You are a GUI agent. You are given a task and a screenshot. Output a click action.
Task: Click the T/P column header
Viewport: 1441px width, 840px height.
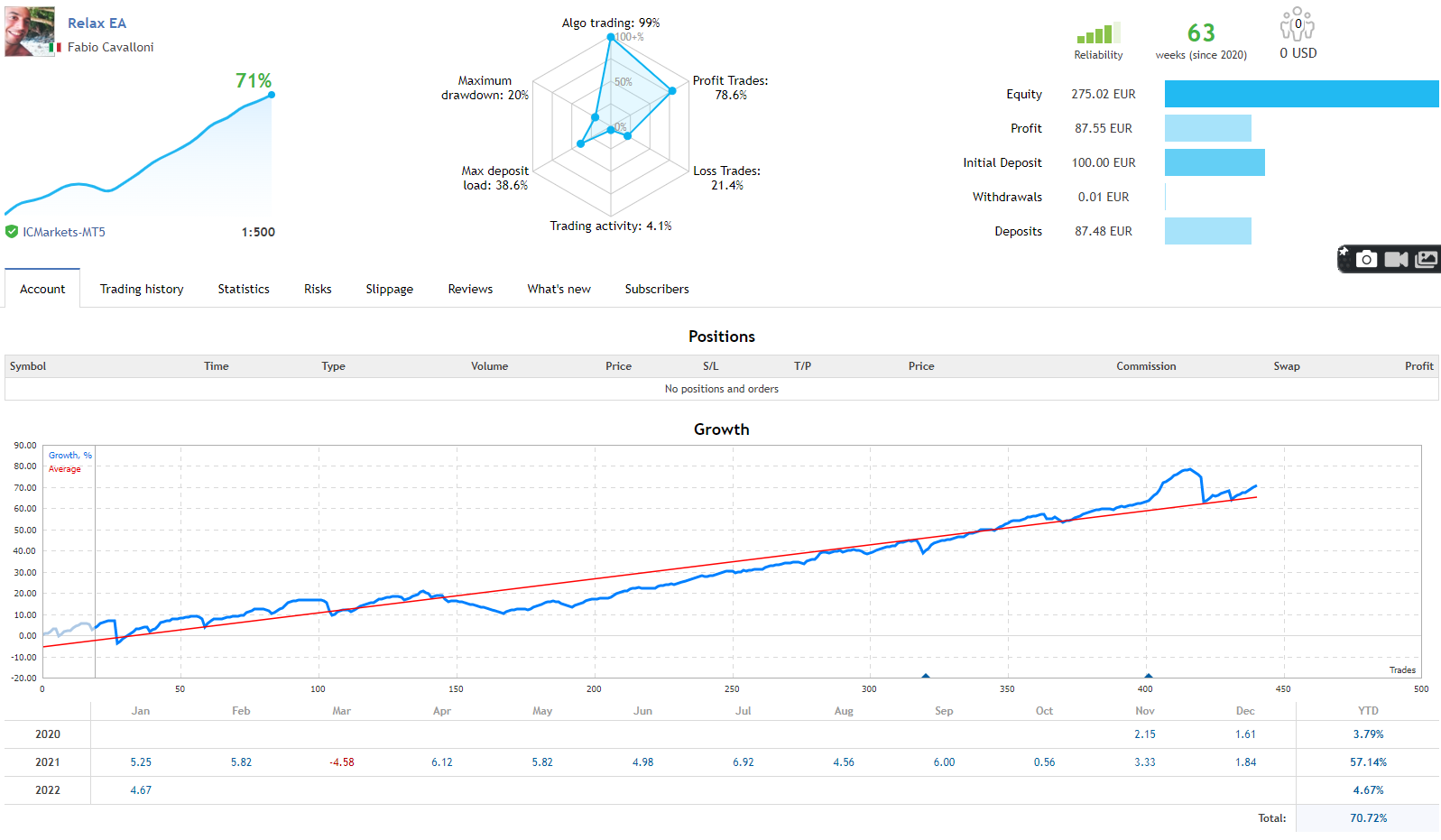(x=802, y=366)
